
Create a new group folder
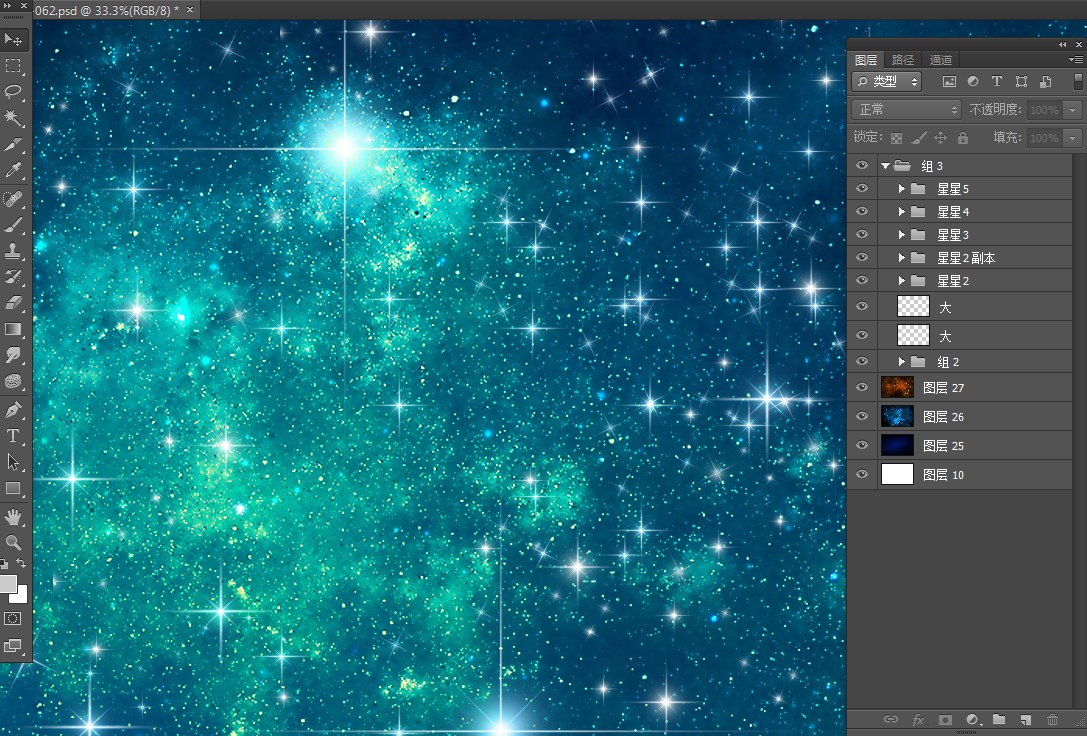999,719
